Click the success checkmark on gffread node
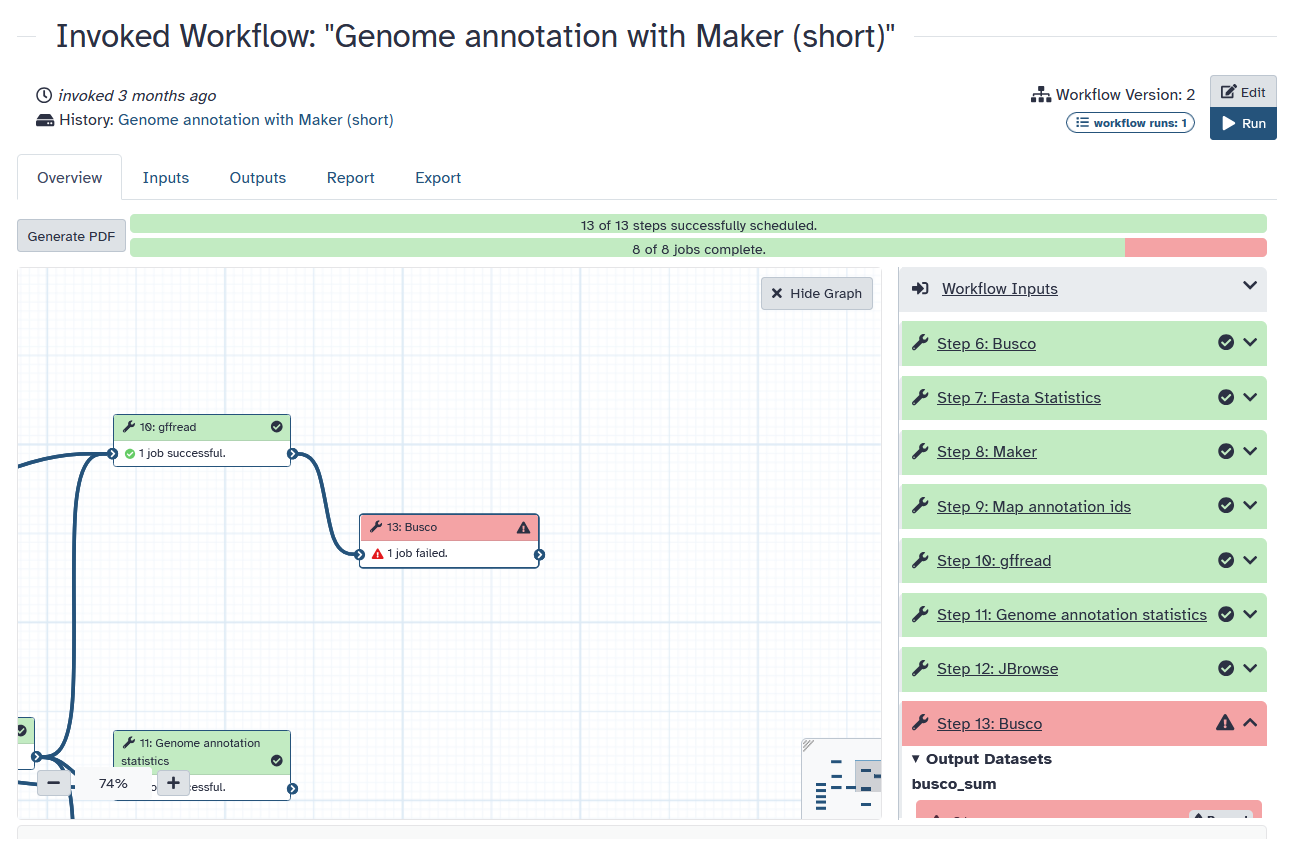 [277, 427]
